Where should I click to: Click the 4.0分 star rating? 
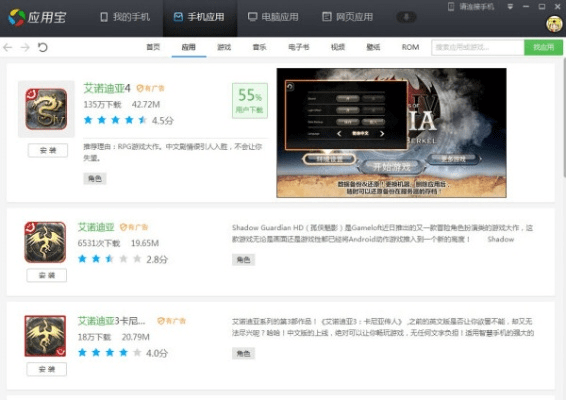point(123,353)
